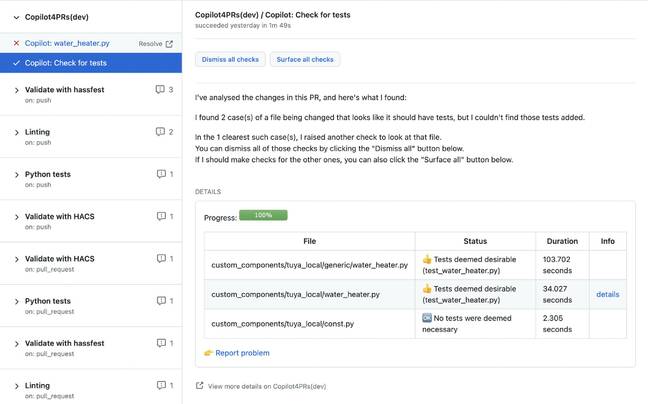Viewport: 648px width, 404px height.
Task: Click the checkmark icon beside Check for tests
Action: (x=16, y=63)
